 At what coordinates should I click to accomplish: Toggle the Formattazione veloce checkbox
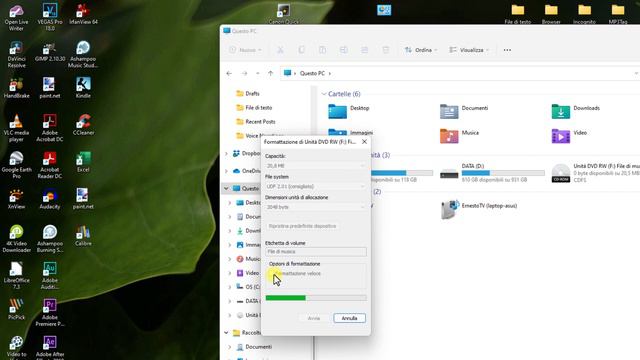coord(272,273)
